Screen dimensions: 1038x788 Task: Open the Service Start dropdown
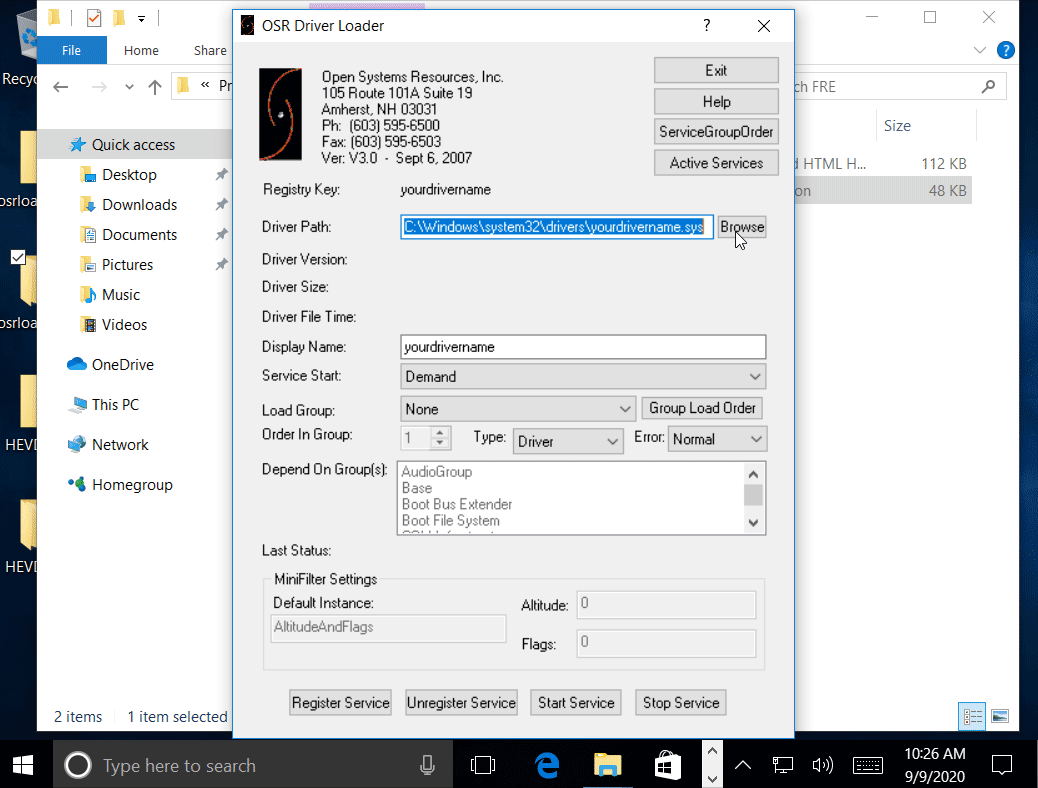(583, 377)
